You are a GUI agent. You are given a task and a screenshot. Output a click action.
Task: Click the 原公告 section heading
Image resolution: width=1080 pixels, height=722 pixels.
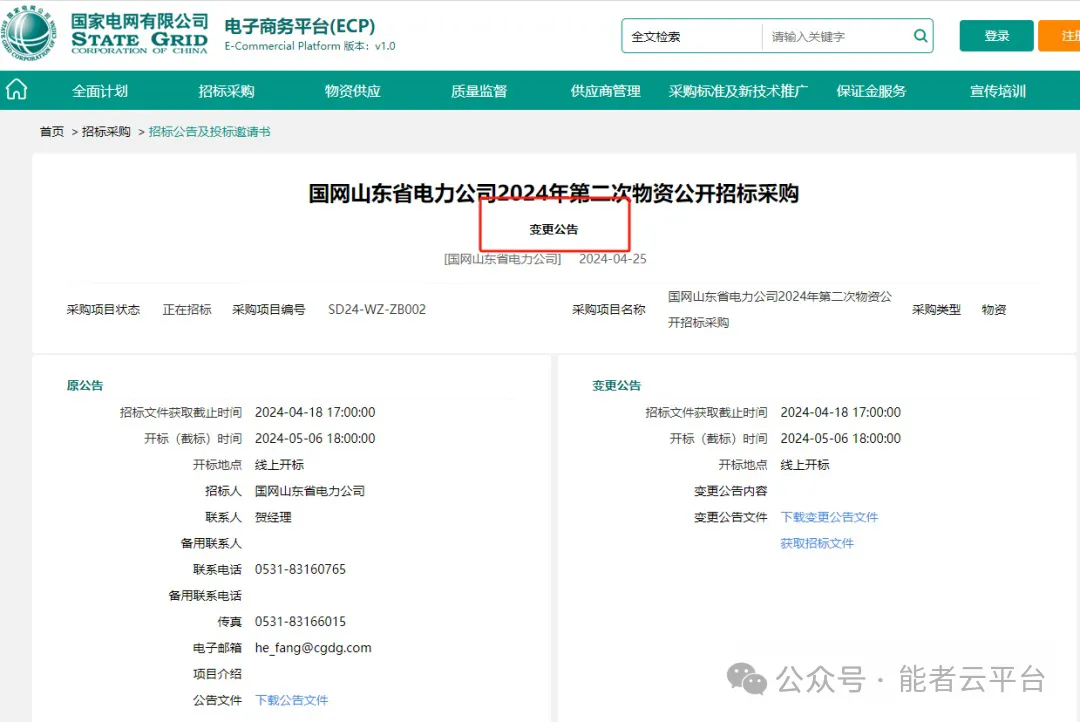click(85, 385)
